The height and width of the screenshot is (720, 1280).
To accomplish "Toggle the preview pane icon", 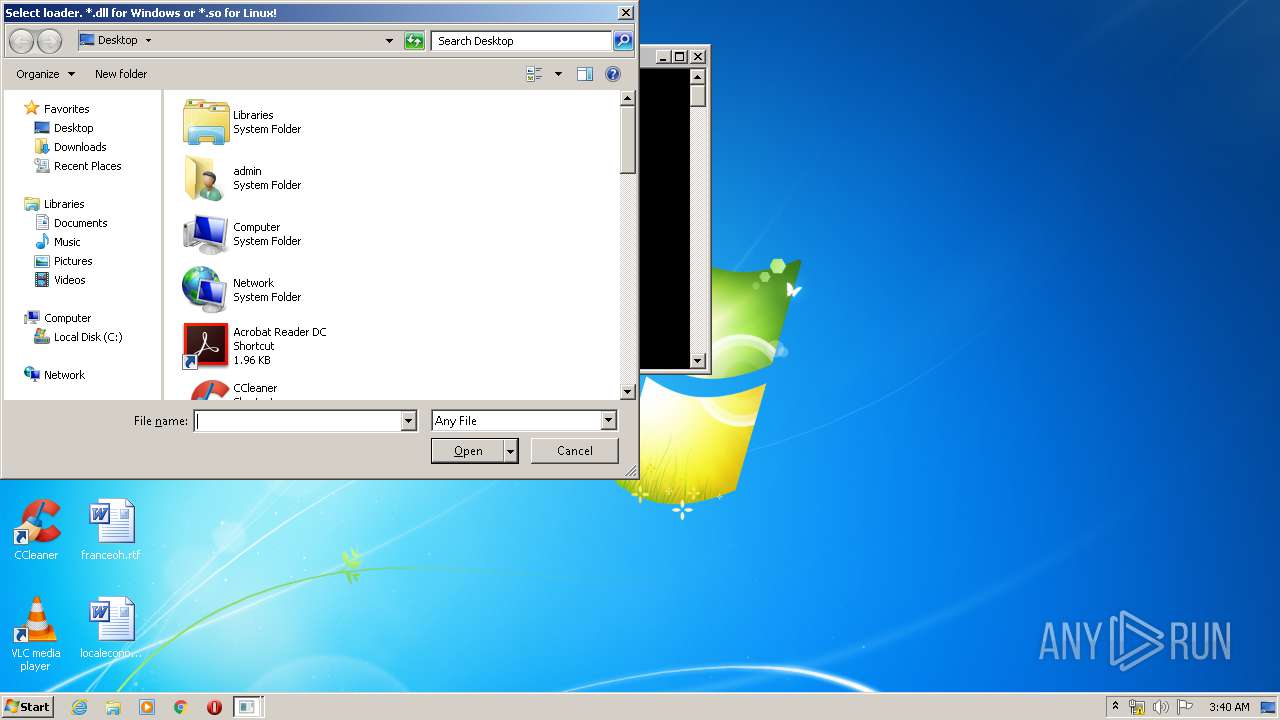I will 585,74.
